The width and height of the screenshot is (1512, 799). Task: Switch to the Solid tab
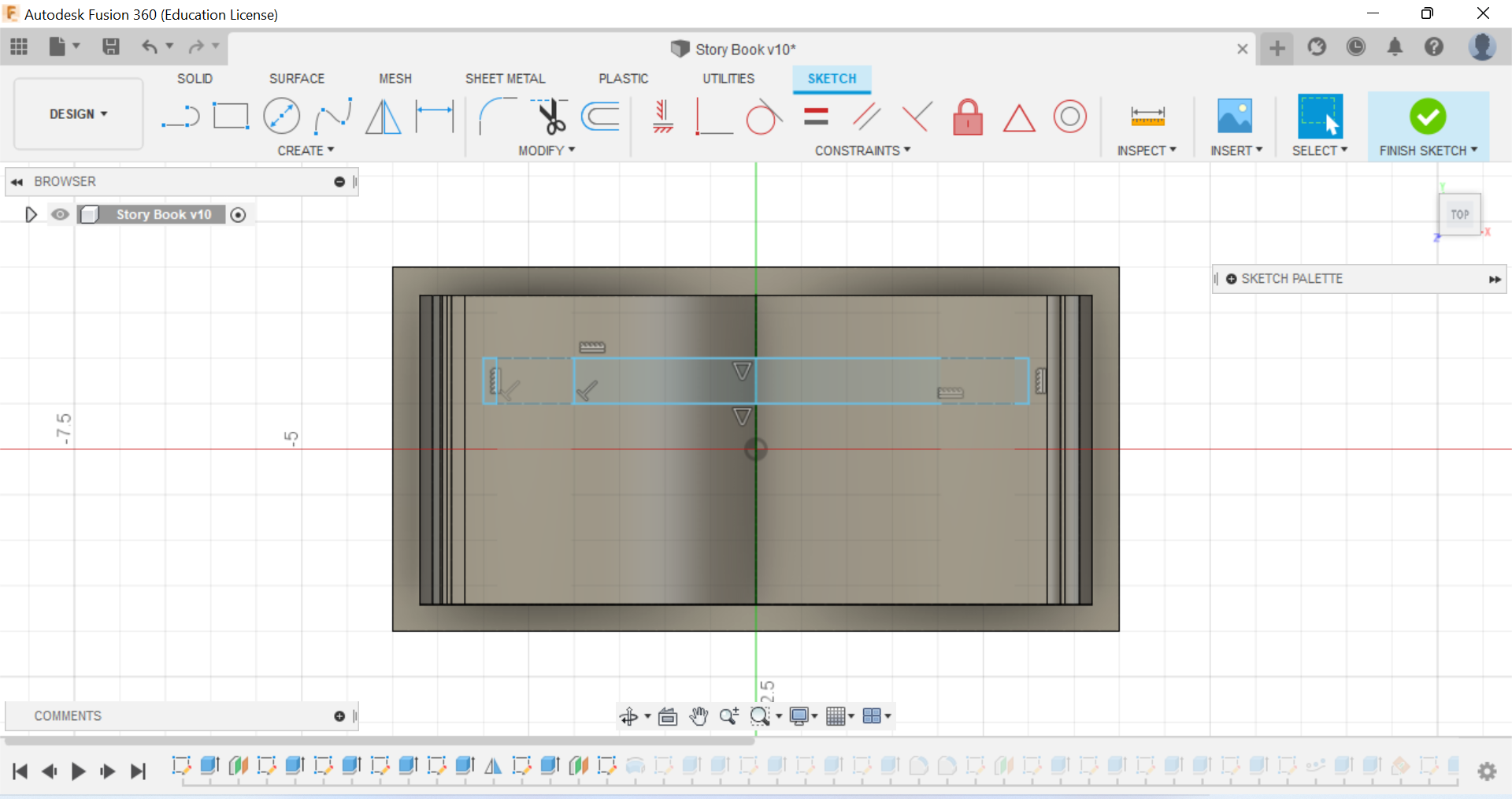pyautogui.click(x=195, y=79)
